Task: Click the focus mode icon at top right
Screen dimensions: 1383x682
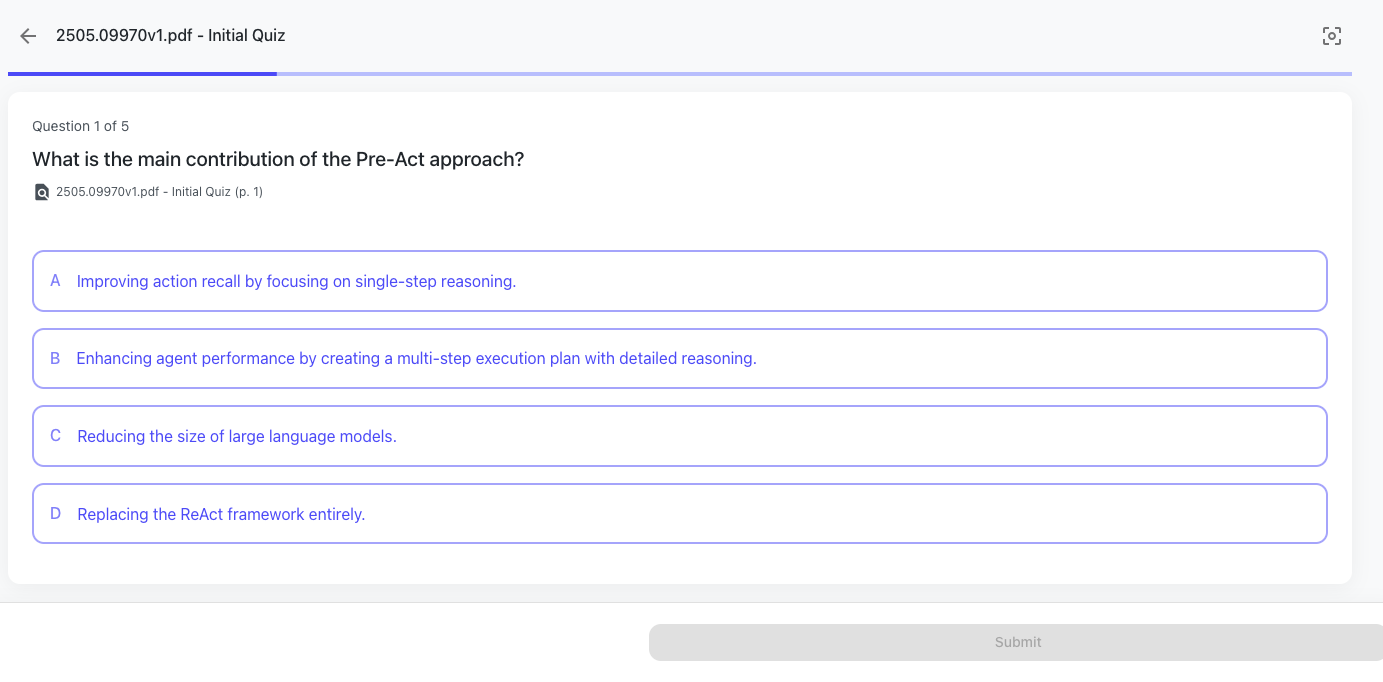Action: coord(1331,36)
